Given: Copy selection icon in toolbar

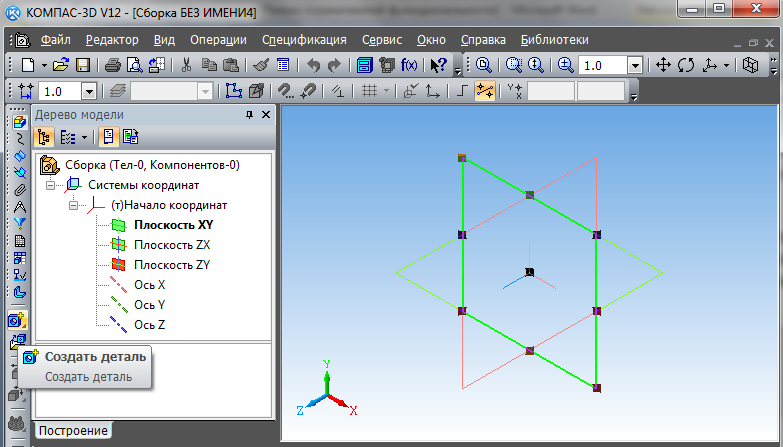Looking at the screenshot, I should 209,65.
